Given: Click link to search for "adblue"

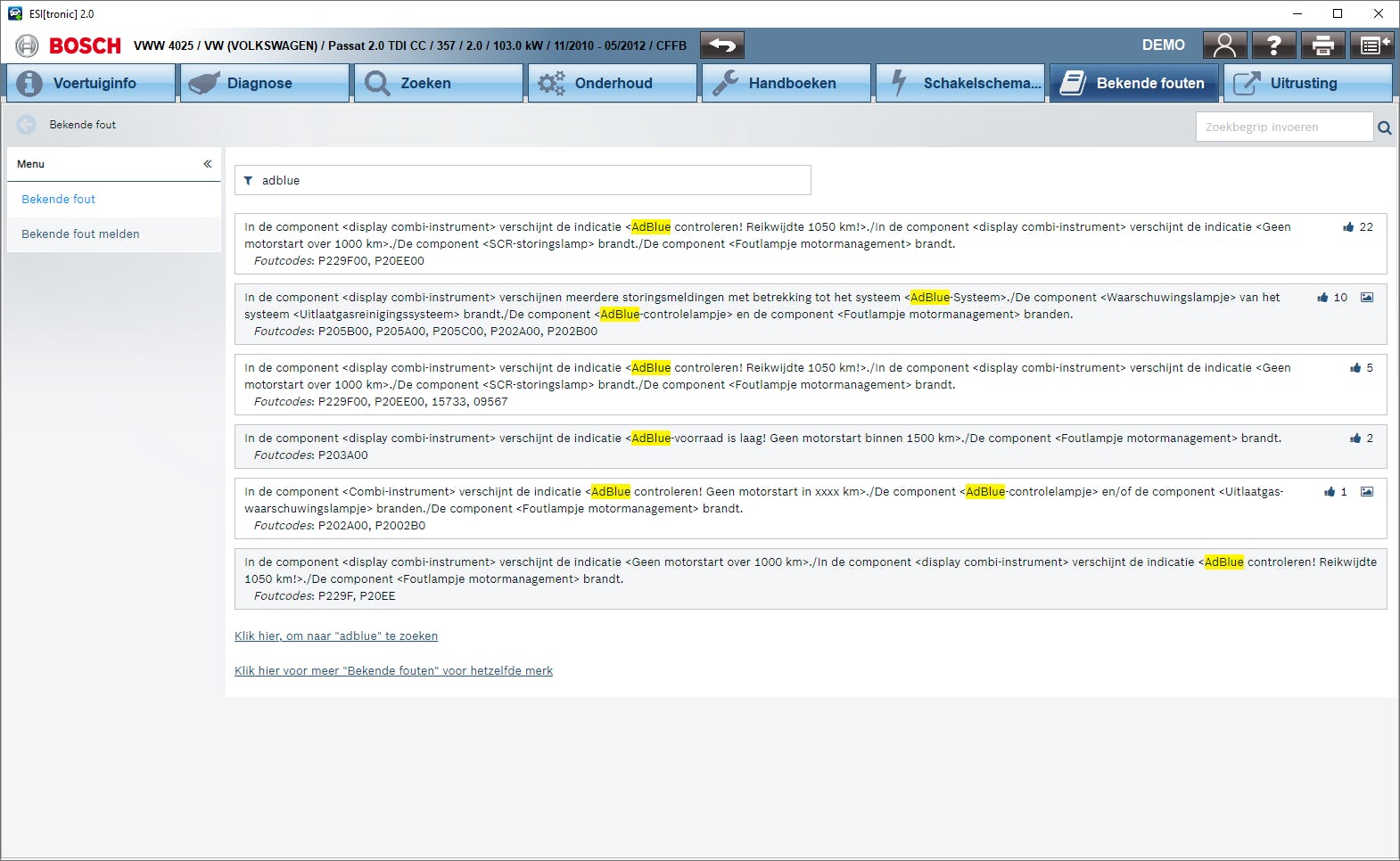Looking at the screenshot, I should [335, 636].
